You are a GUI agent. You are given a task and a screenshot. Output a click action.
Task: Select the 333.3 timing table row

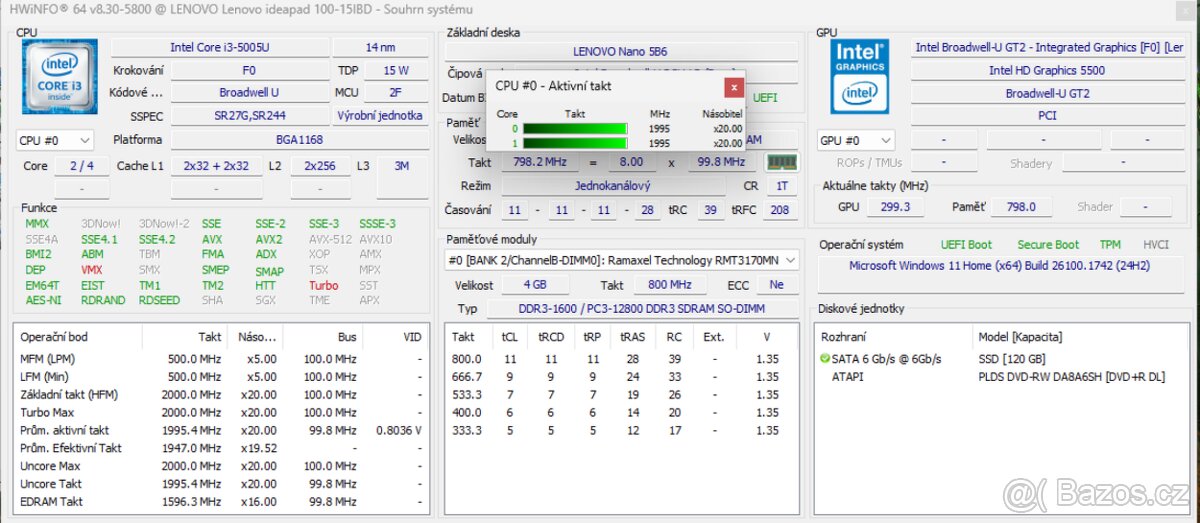[x=622, y=430]
